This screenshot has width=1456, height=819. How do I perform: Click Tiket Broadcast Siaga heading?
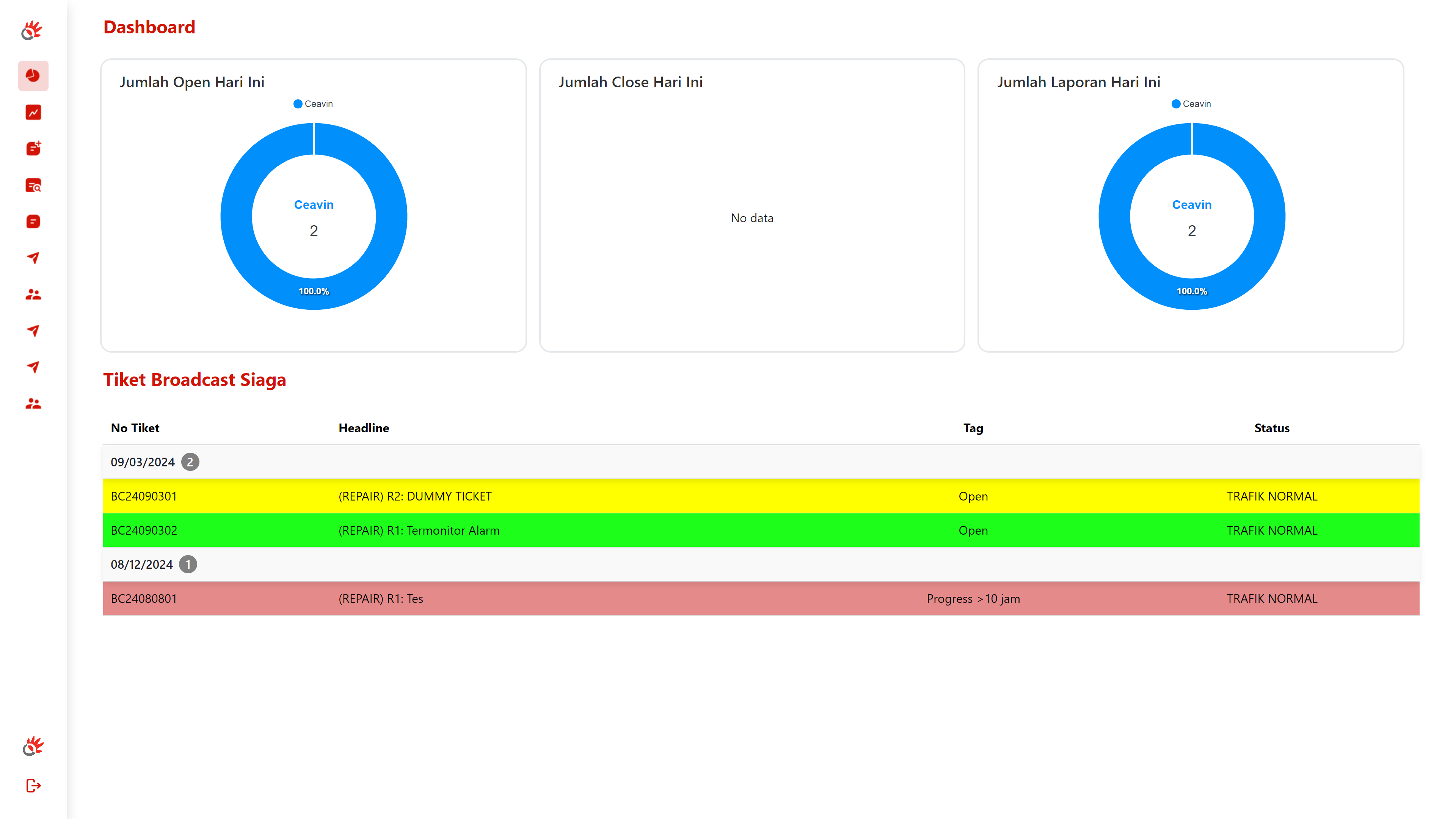coord(195,380)
